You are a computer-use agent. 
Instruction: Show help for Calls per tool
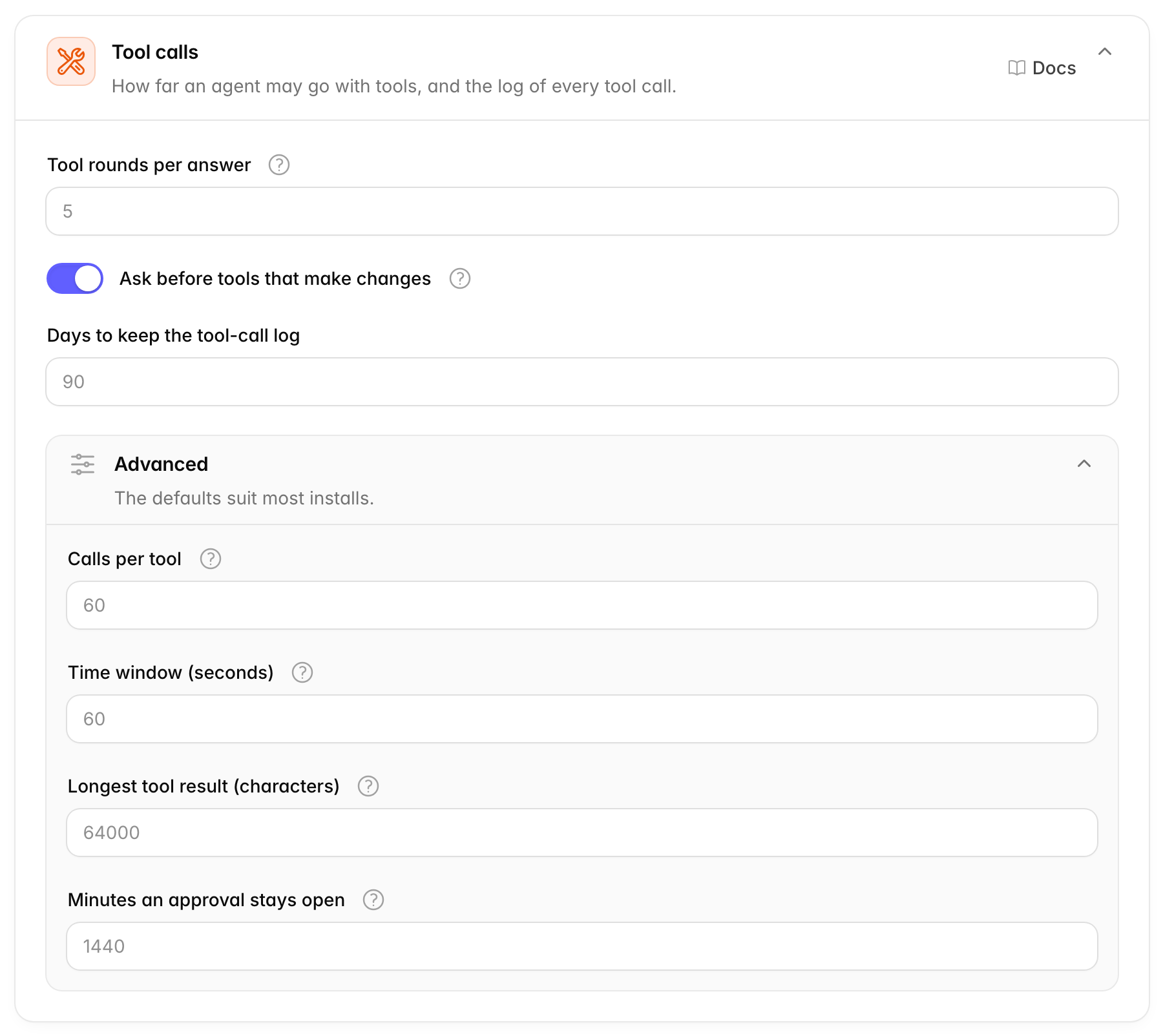(x=211, y=559)
